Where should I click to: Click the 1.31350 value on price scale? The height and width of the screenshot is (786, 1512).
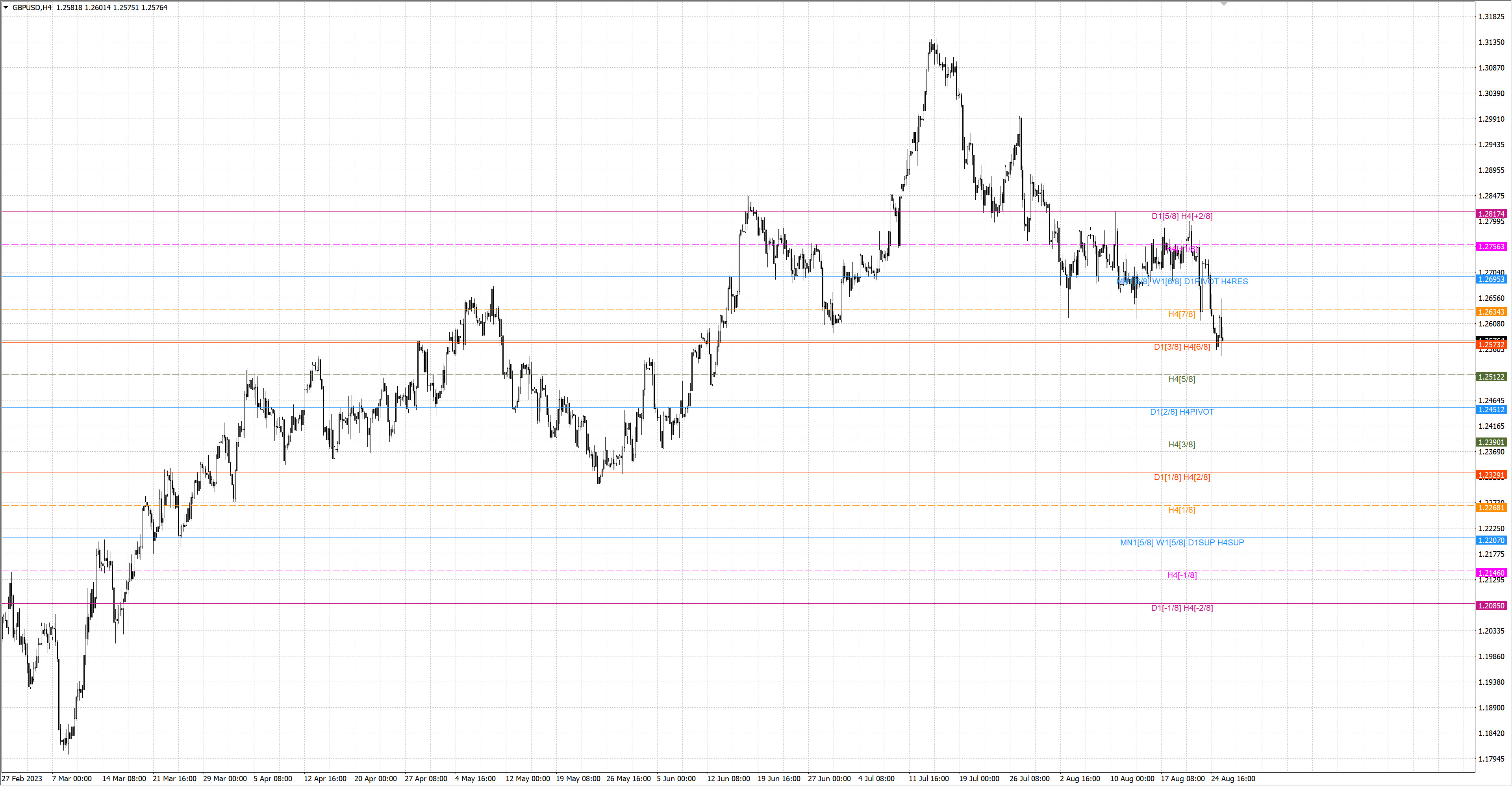click(x=1492, y=42)
